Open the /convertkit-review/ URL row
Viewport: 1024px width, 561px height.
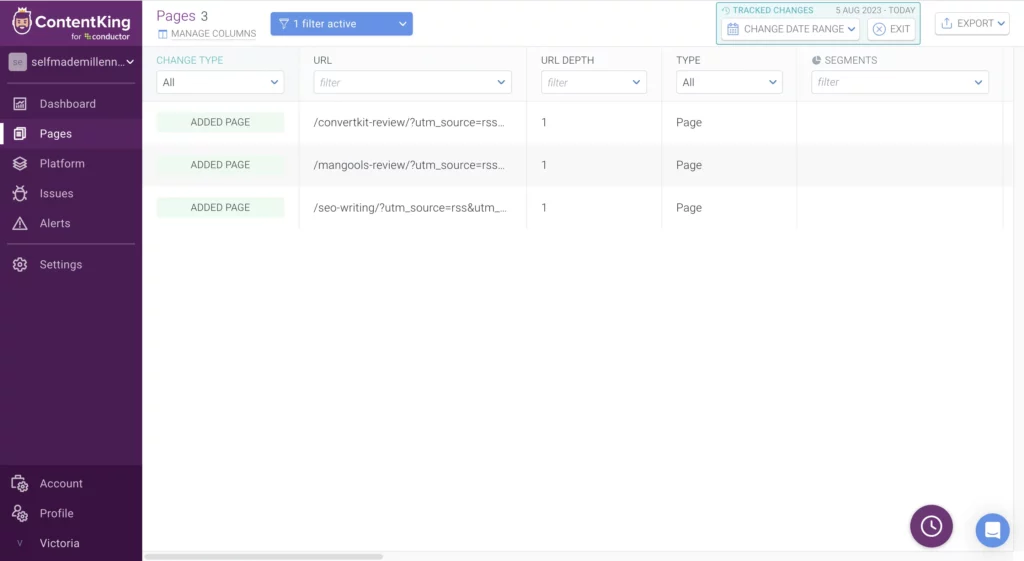click(x=409, y=122)
